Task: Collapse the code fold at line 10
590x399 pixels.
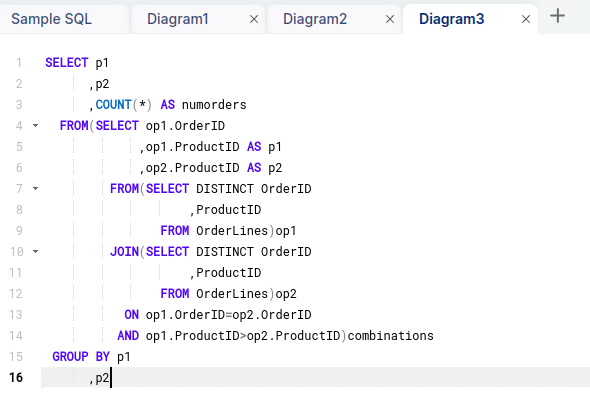Action: pos(35,251)
